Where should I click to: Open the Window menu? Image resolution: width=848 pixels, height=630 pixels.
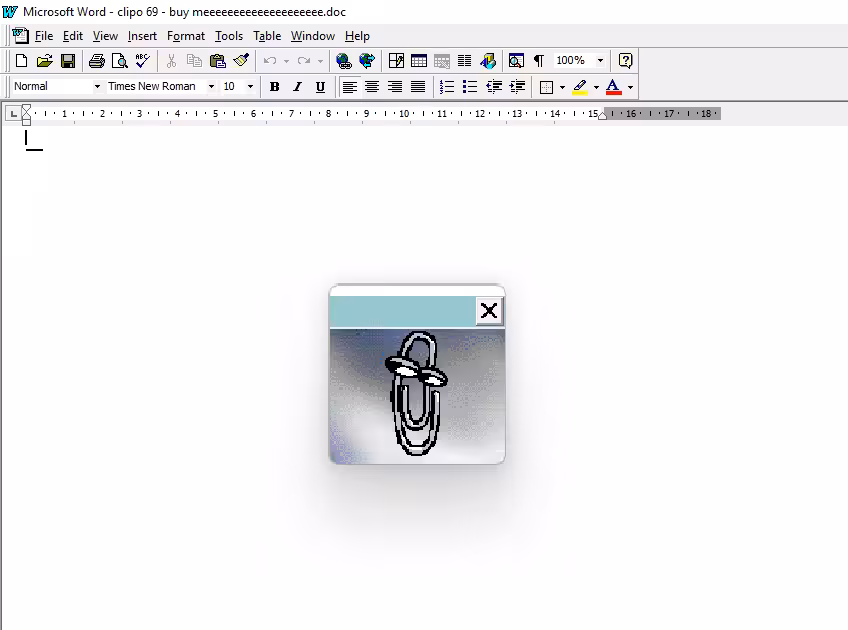(x=313, y=36)
